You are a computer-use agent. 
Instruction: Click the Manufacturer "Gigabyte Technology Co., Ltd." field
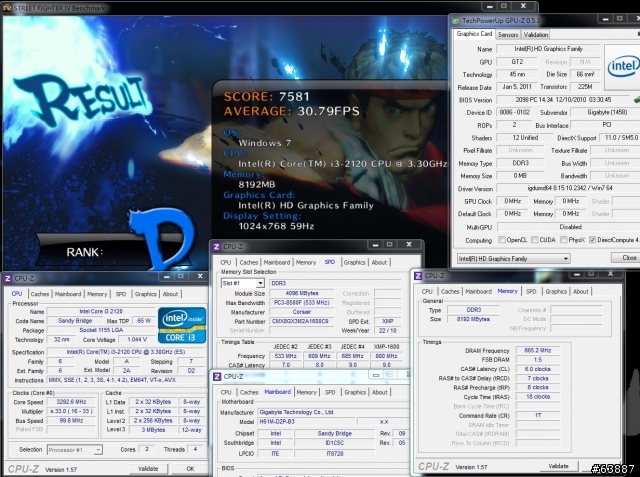[333, 412]
